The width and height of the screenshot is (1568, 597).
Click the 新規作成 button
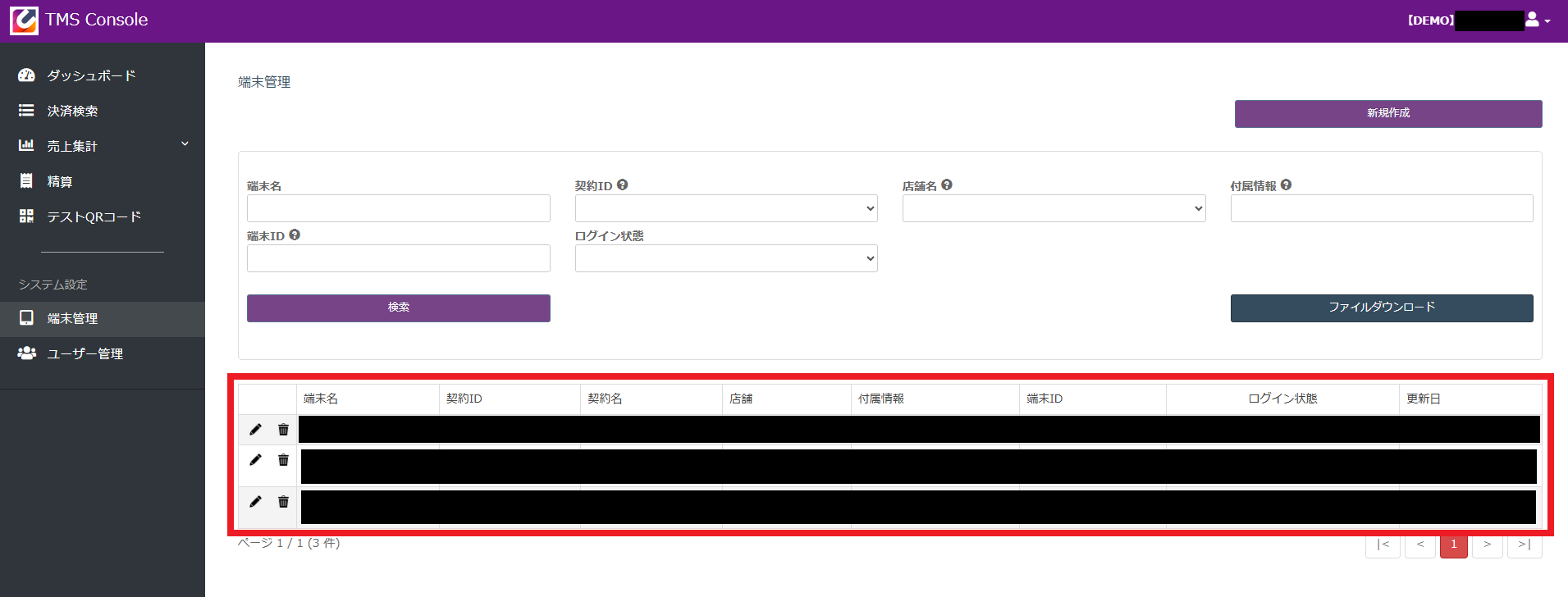tap(1388, 113)
